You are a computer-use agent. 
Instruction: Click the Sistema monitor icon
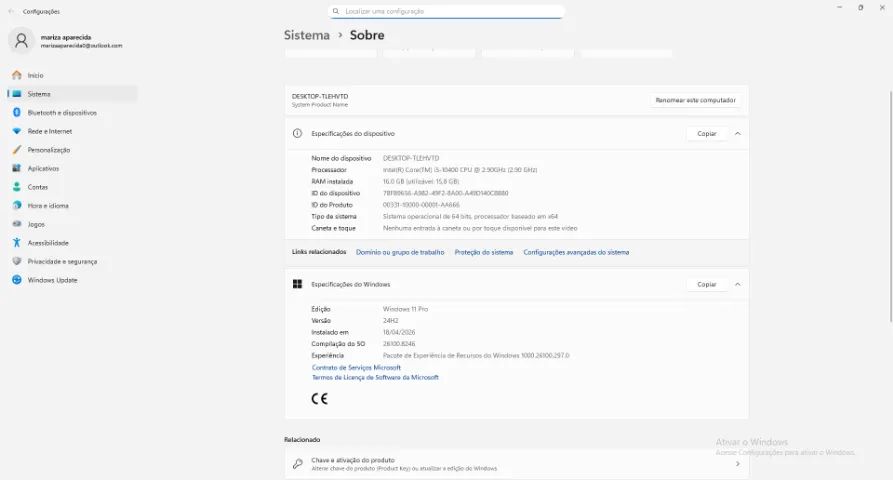17,94
